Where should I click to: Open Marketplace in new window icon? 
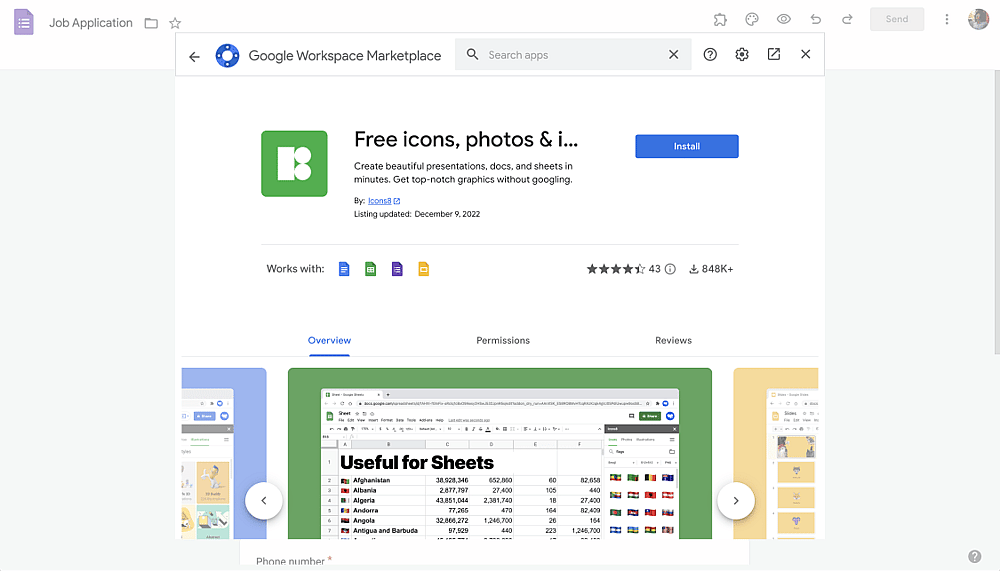774,54
